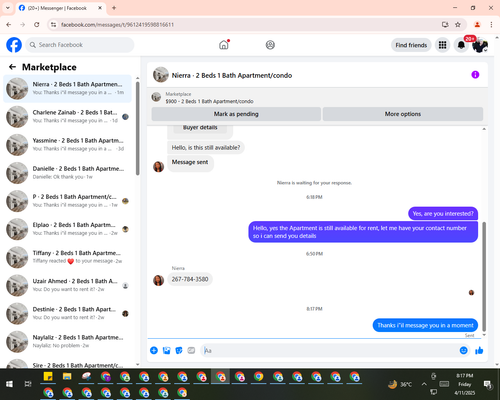Open the Uzair Ahmed conversation

click(67, 286)
